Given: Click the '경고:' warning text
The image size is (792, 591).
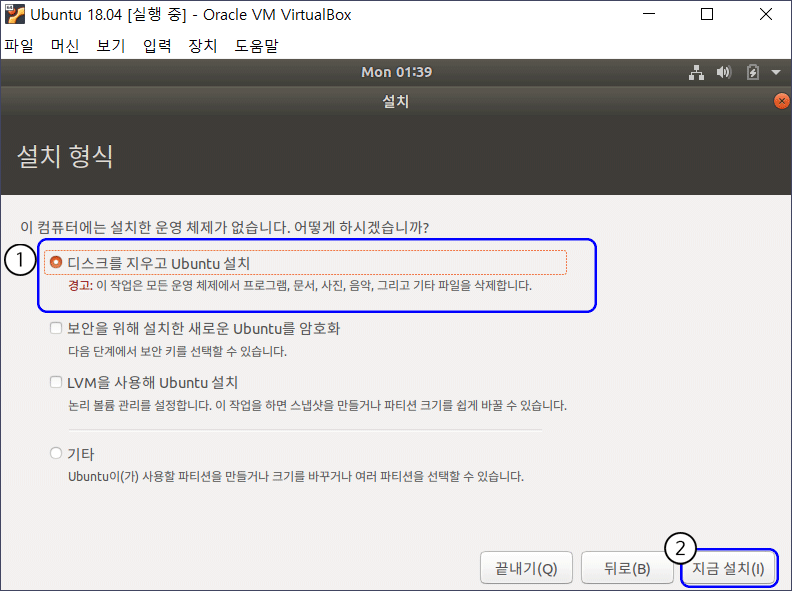Looking at the screenshot, I should pyautogui.click(x=80, y=285).
